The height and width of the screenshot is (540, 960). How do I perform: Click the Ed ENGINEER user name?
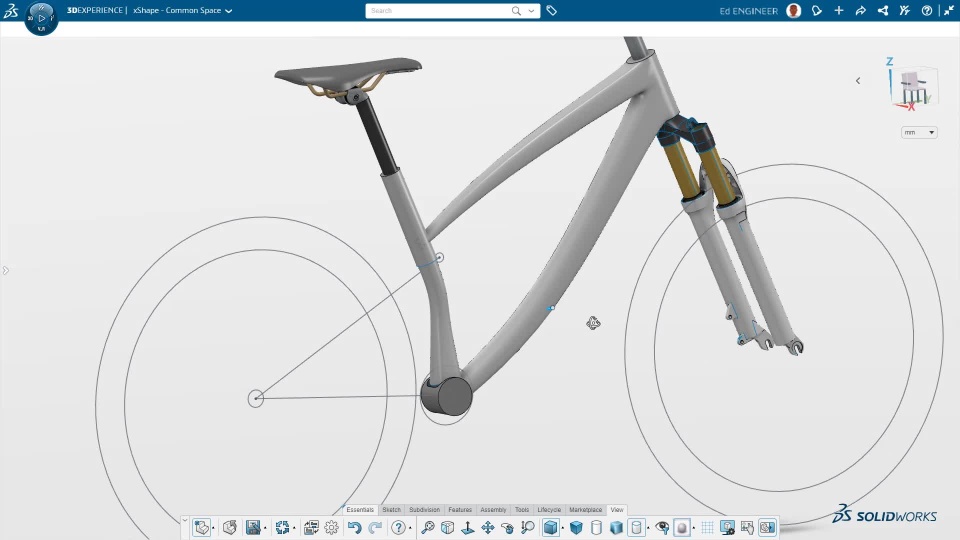(x=748, y=11)
